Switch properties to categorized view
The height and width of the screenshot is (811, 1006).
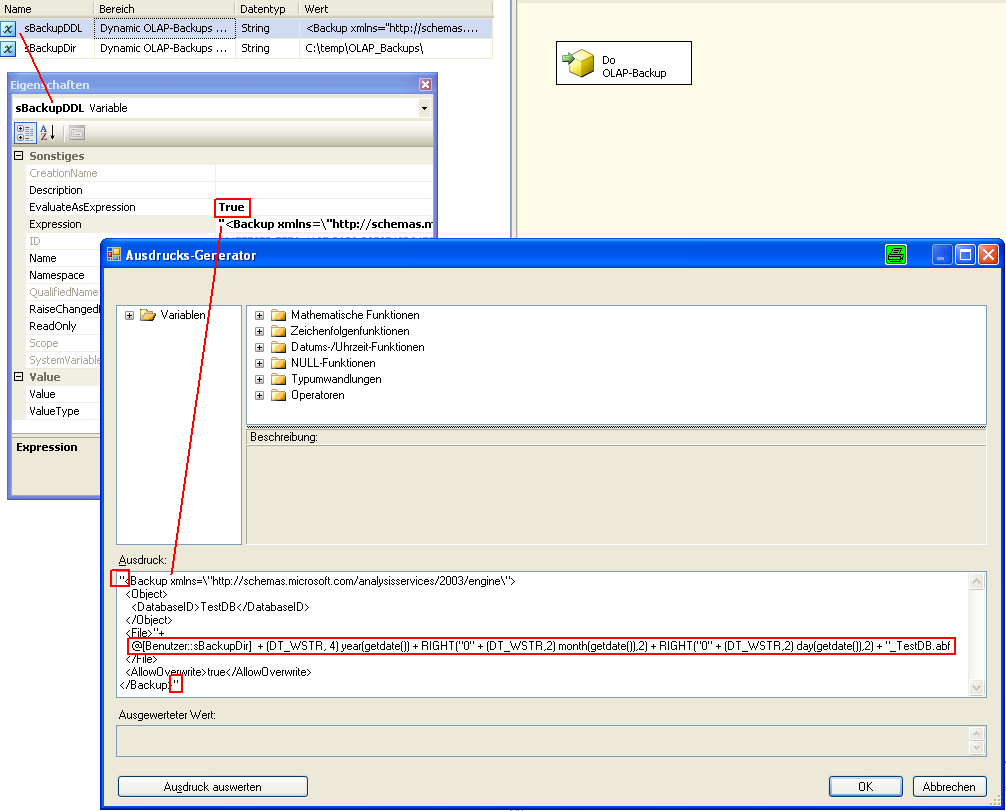click(x=25, y=133)
